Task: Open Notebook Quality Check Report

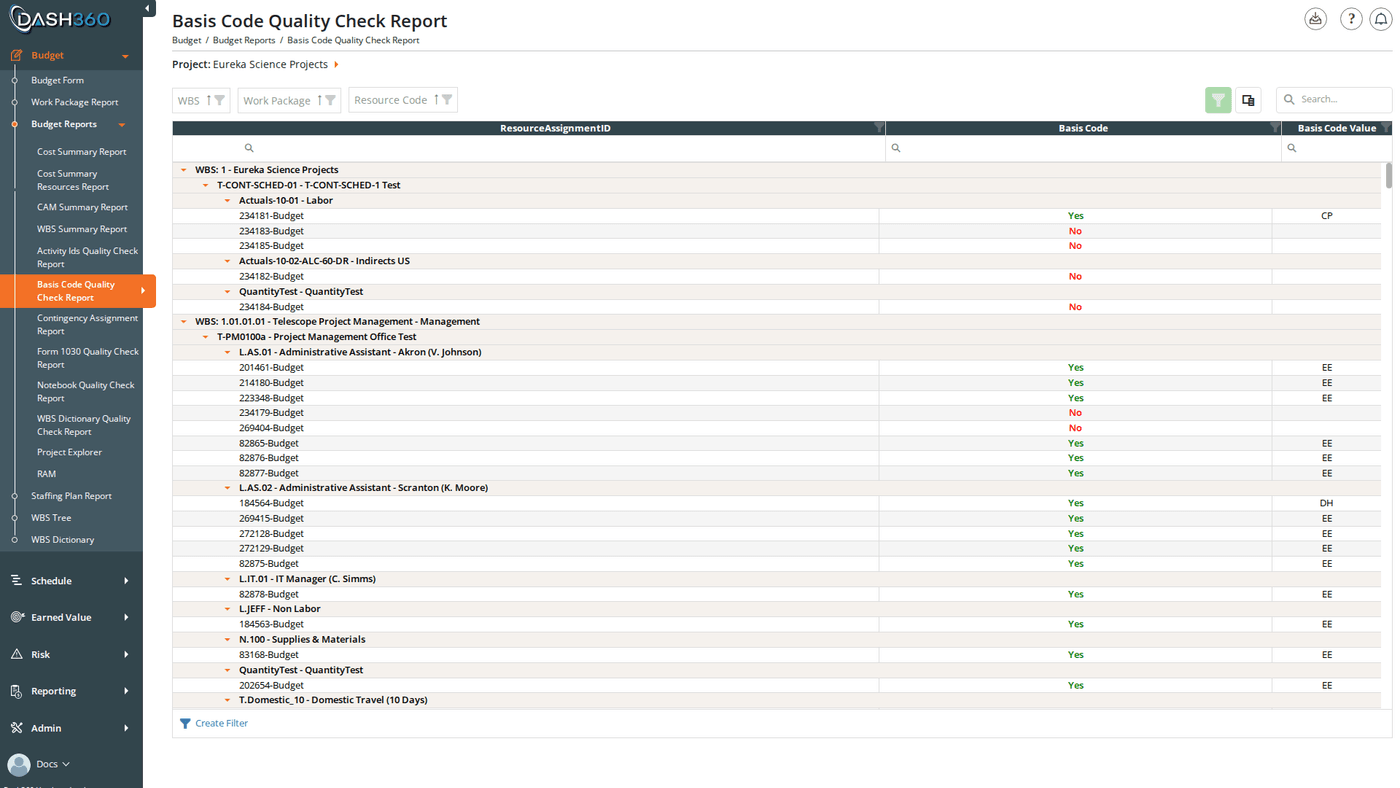Action: [85, 391]
